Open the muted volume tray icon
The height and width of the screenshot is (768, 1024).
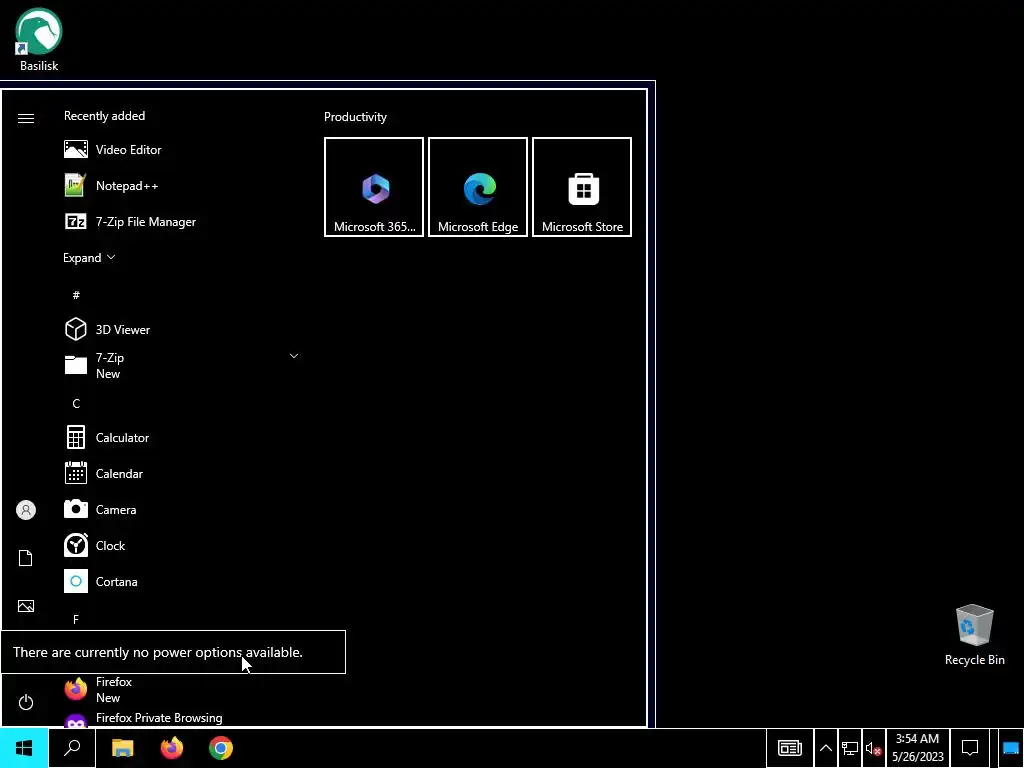pyautogui.click(x=873, y=748)
